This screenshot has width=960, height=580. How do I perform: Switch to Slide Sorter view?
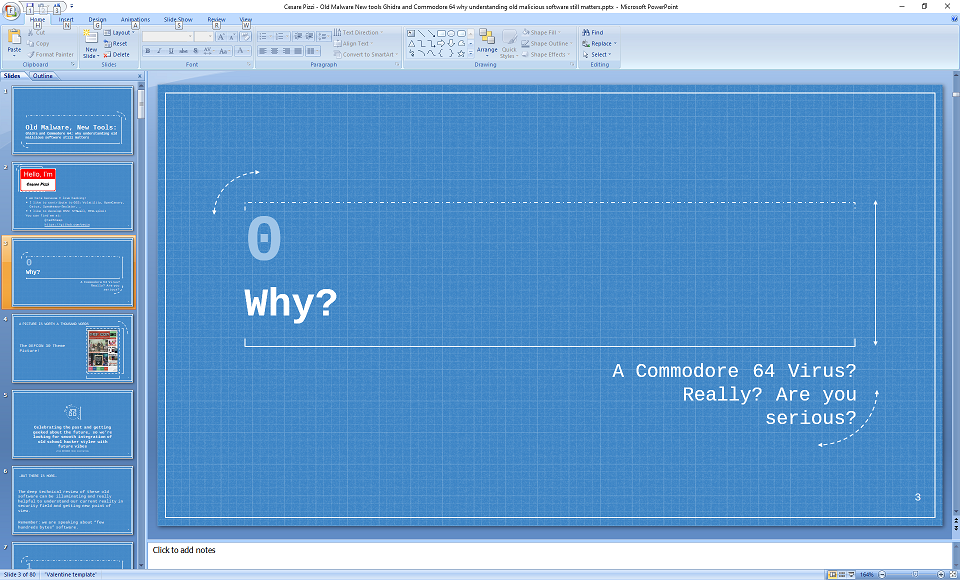841,575
